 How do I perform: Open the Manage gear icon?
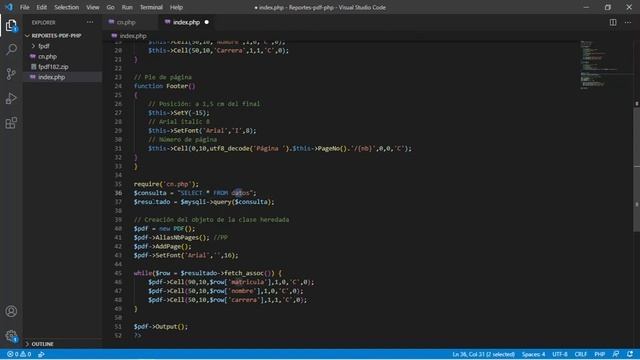pyautogui.click(x=11, y=336)
